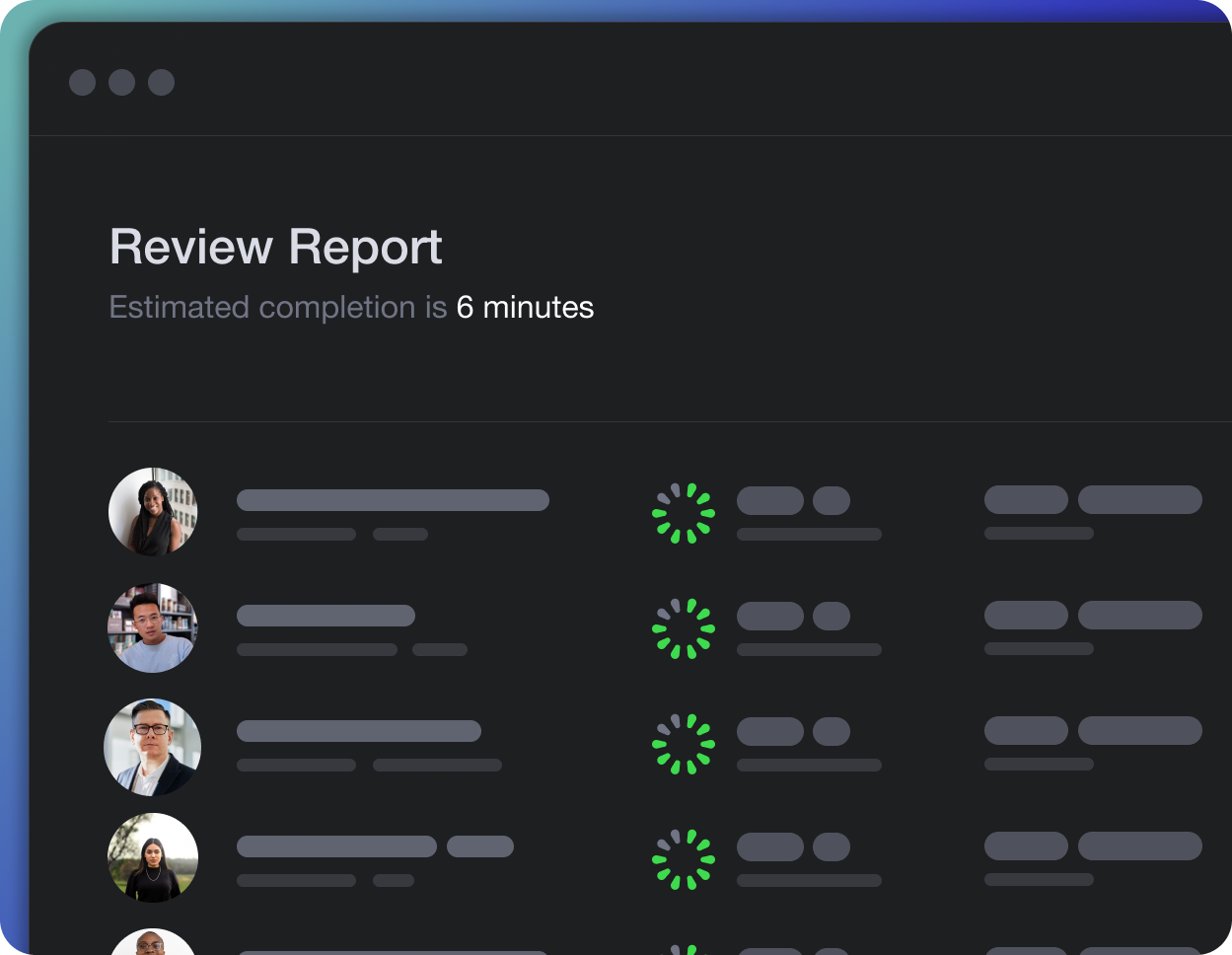
Task: Select the second row's reviewer avatar
Action: (x=153, y=627)
